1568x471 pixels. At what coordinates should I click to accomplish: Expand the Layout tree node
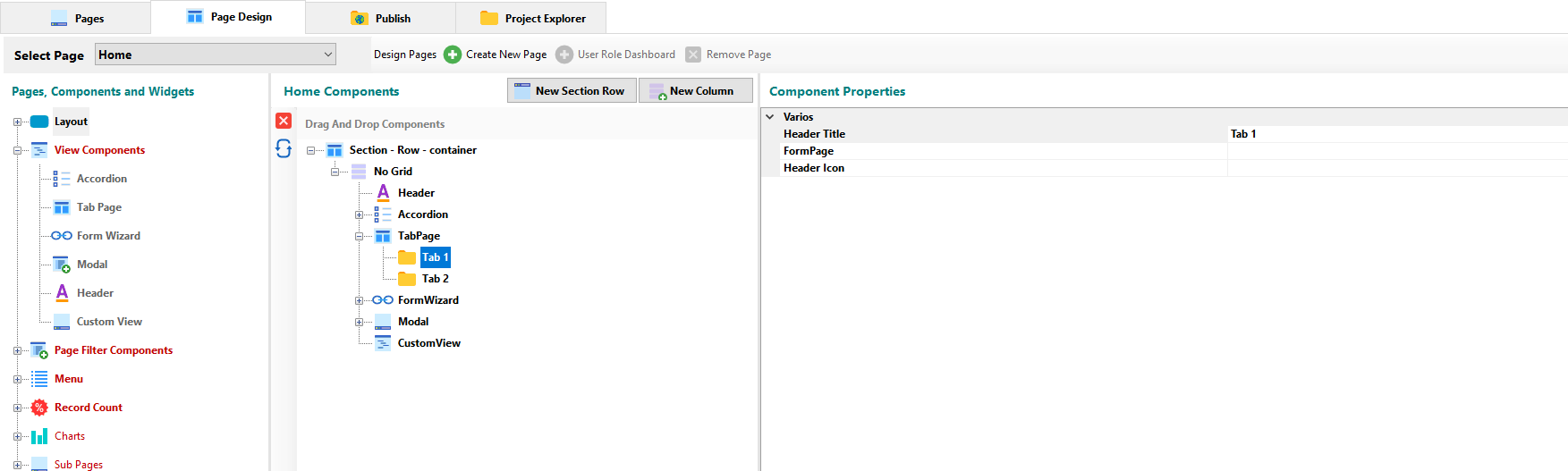click(x=17, y=122)
